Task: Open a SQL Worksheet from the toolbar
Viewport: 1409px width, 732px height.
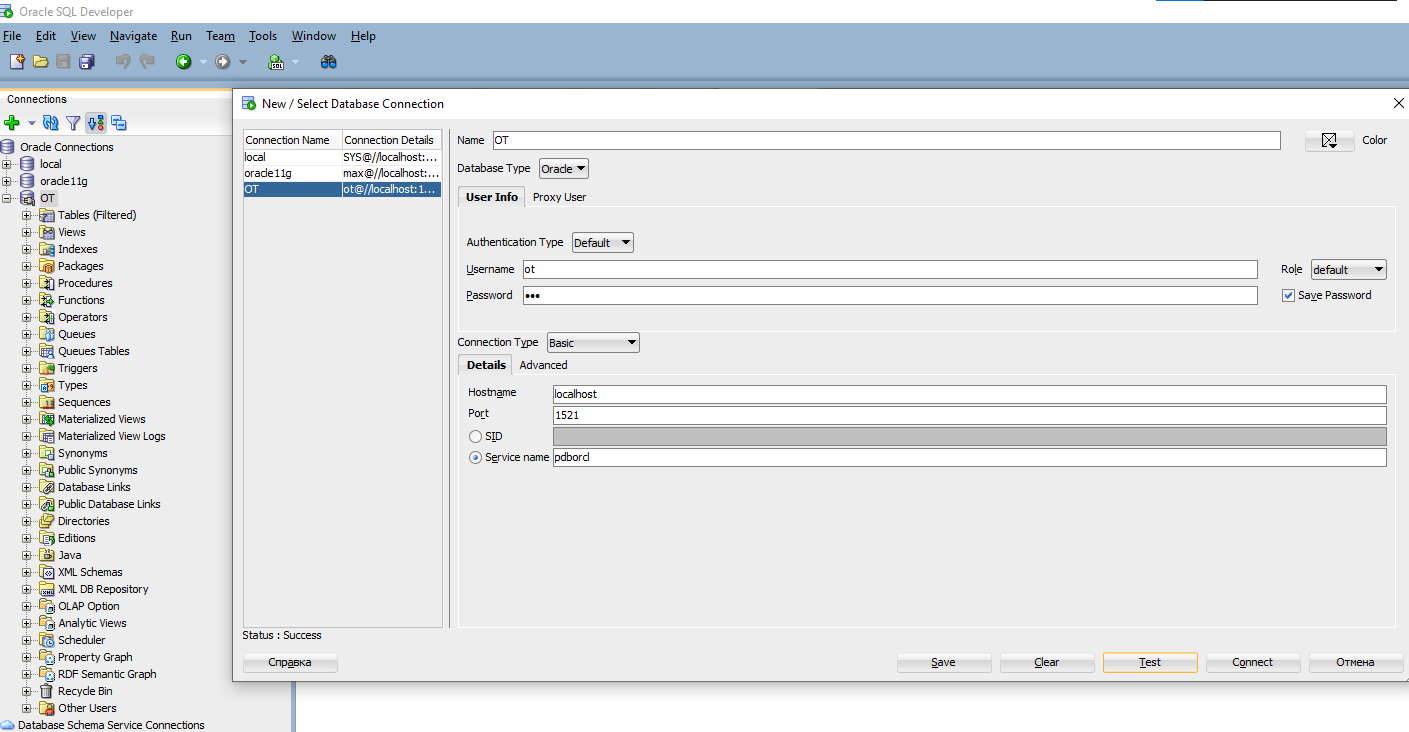Action: point(276,62)
